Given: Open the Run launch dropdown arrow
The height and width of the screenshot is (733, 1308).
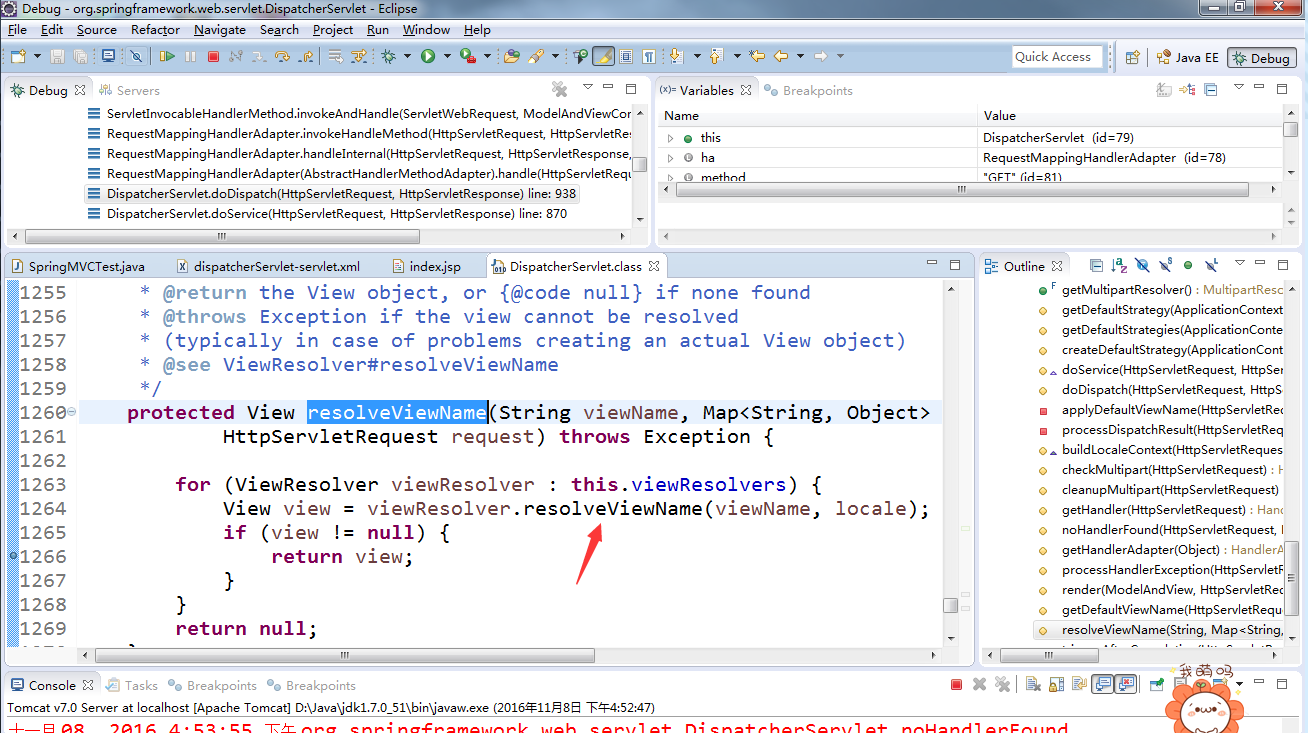Looking at the screenshot, I should pyautogui.click(x=446, y=56).
